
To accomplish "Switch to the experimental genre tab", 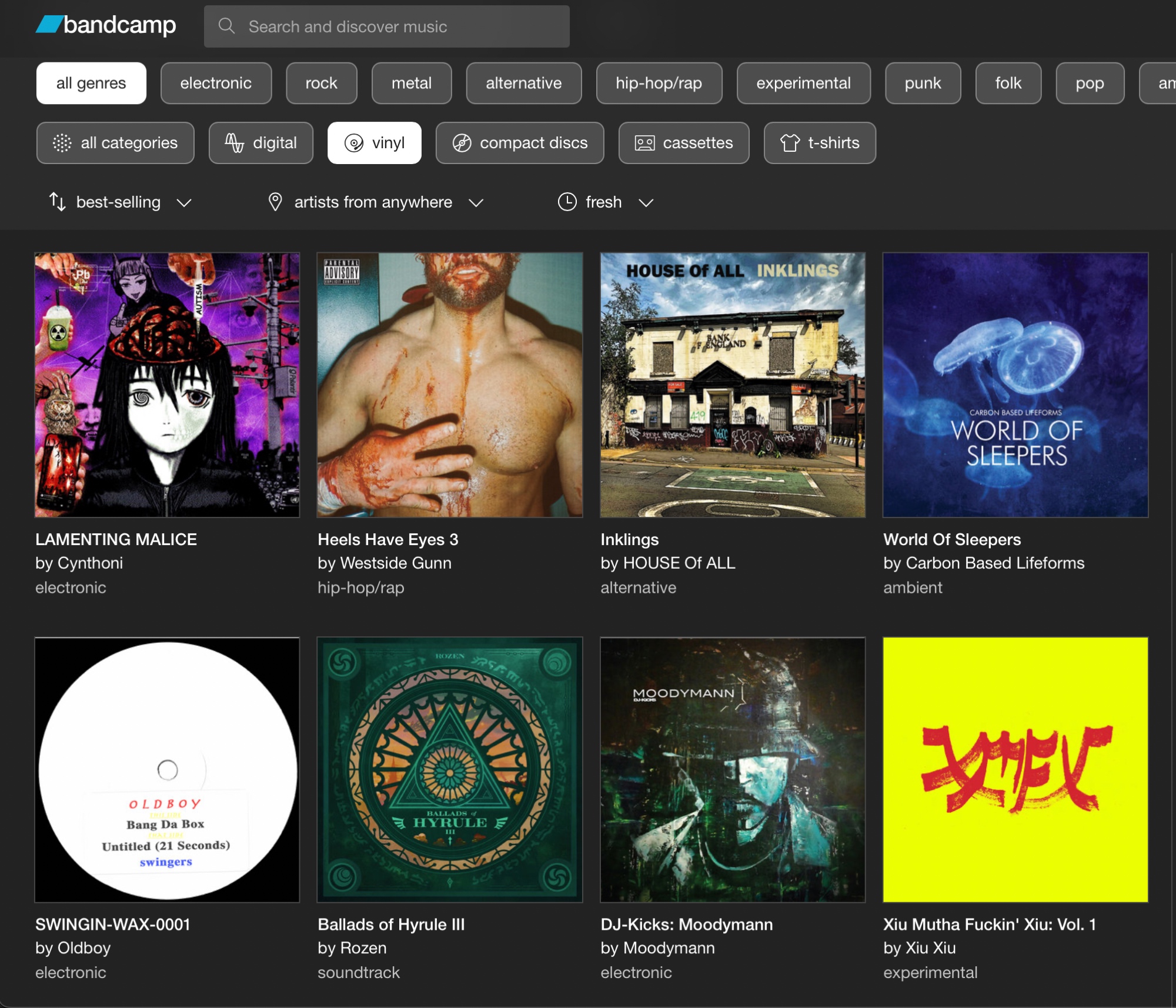I will [803, 84].
